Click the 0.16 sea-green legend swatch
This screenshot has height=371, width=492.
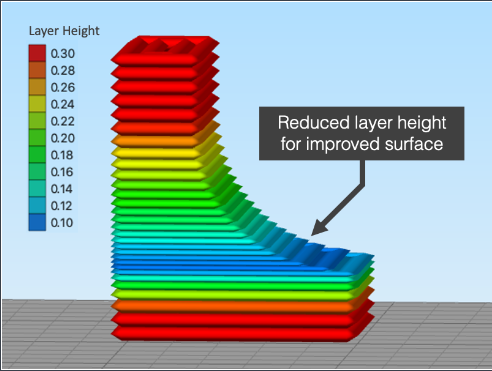(x=37, y=171)
